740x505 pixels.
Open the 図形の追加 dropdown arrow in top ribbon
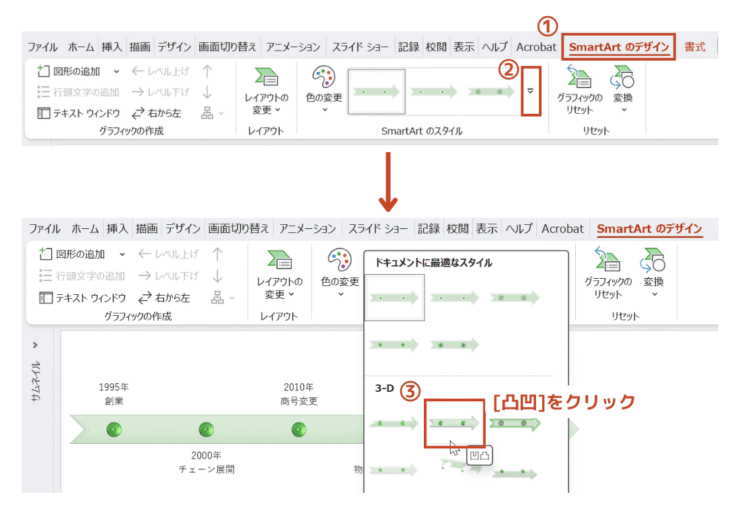tap(116, 71)
